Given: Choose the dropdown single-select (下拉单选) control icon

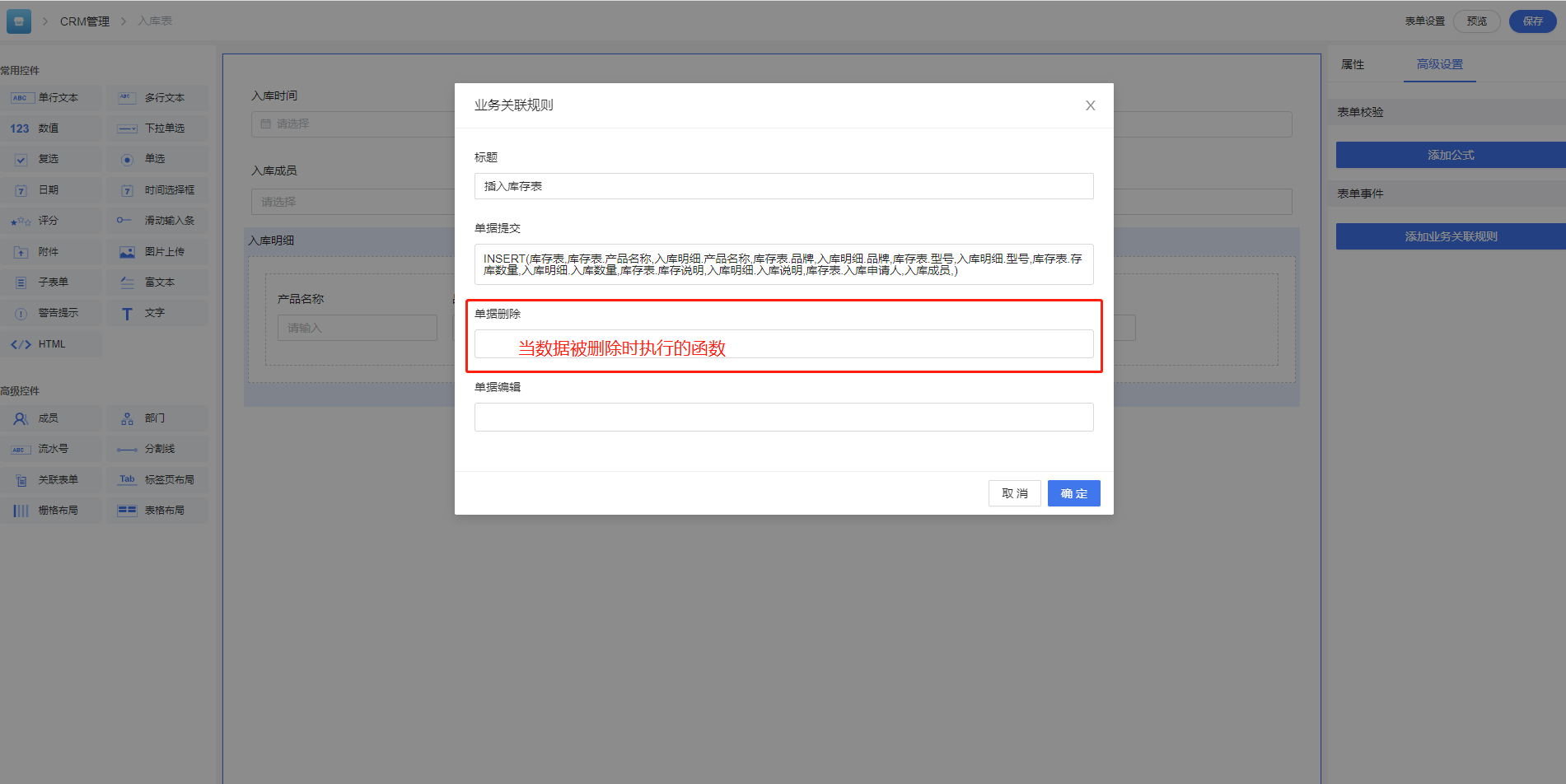Looking at the screenshot, I should 127,128.
